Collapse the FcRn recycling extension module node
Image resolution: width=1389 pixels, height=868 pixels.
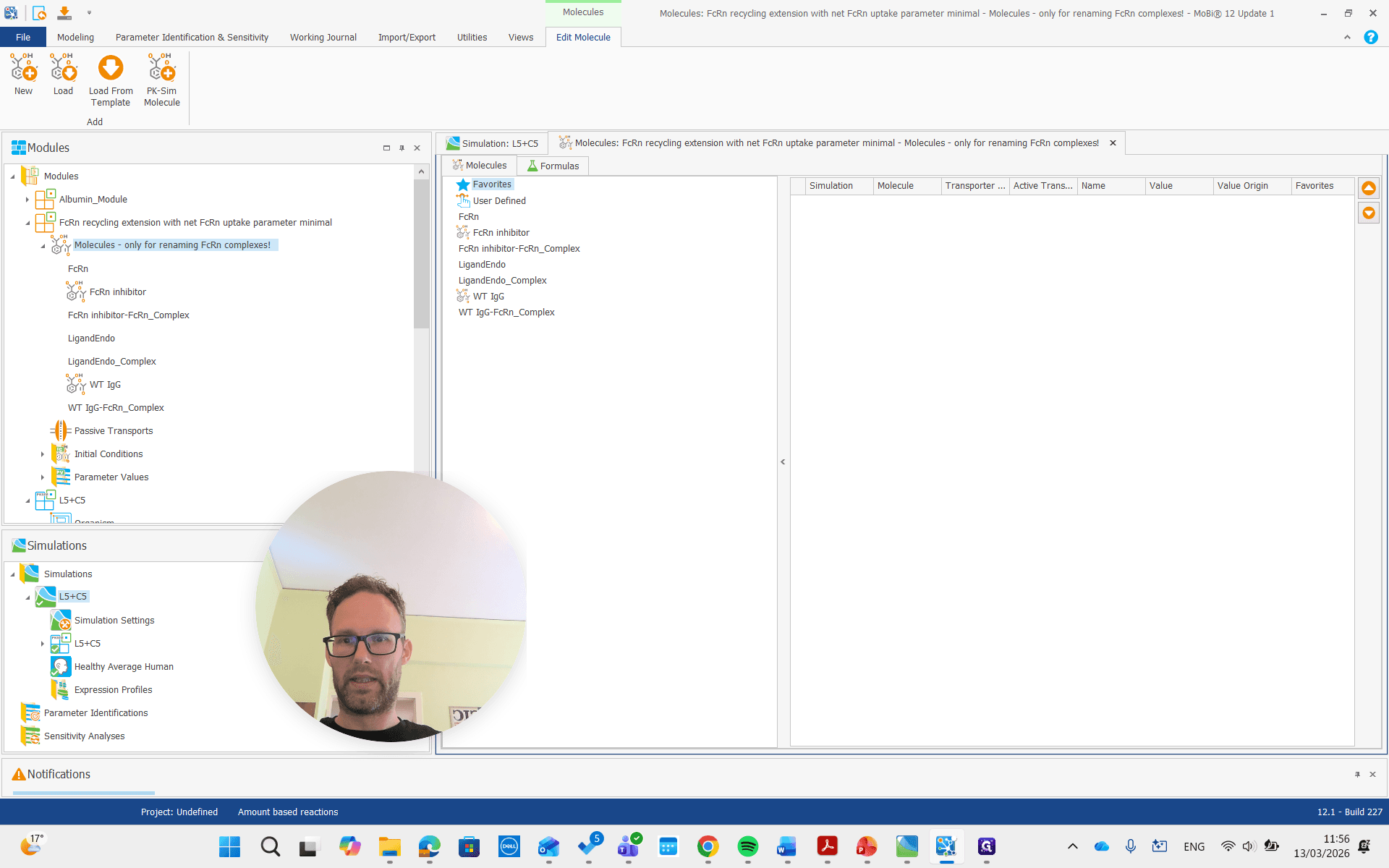pyautogui.click(x=27, y=223)
